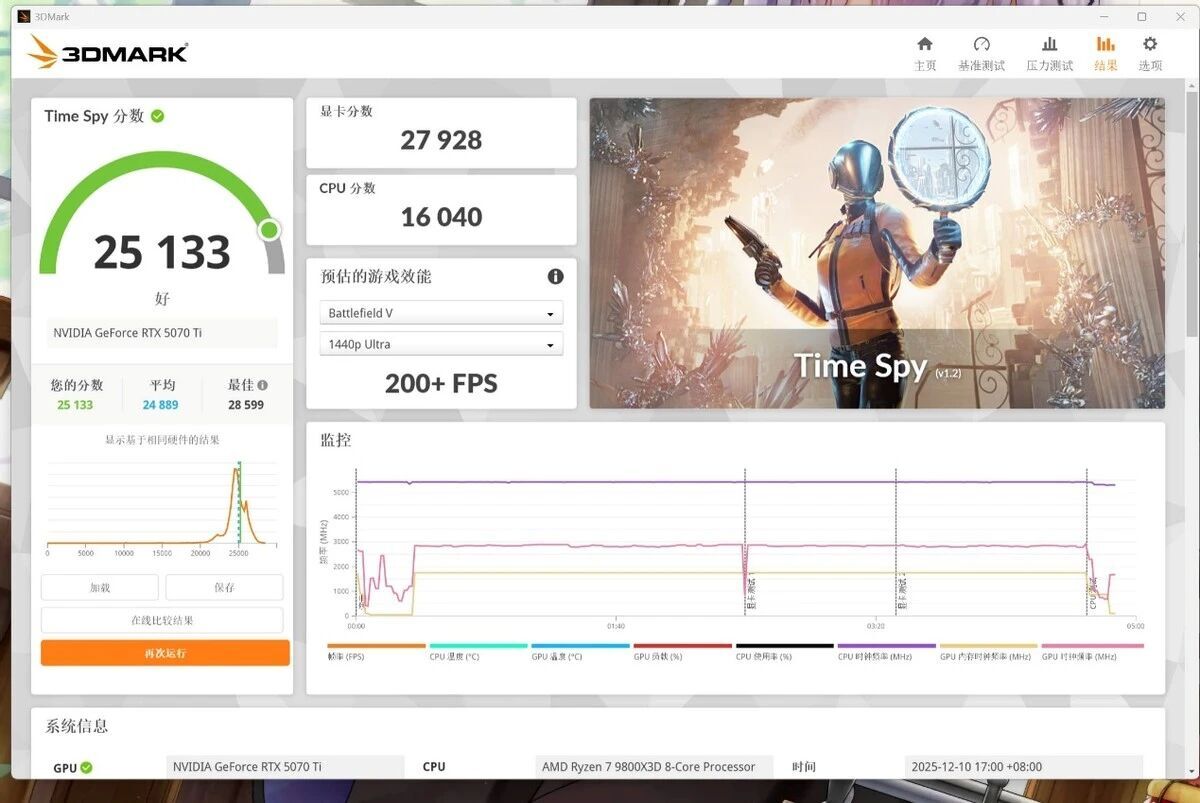This screenshot has width=1200, height=803.
Task: Click the info icon beside 最佳
Action: [x=262, y=385]
